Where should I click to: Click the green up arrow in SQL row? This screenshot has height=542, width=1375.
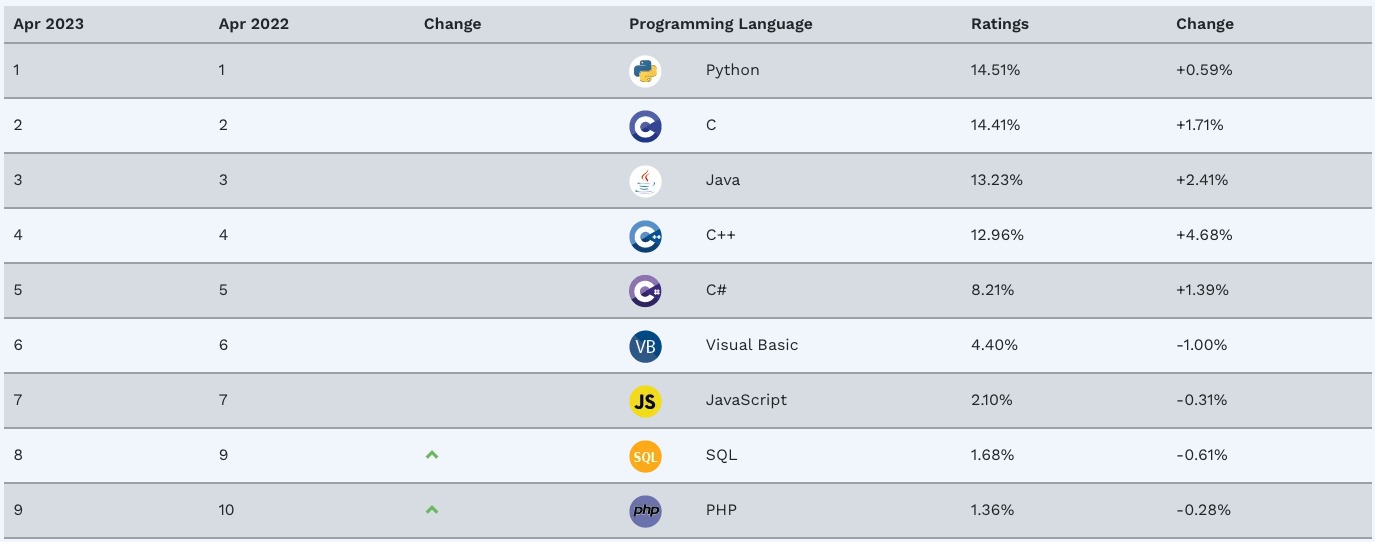click(x=432, y=455)
